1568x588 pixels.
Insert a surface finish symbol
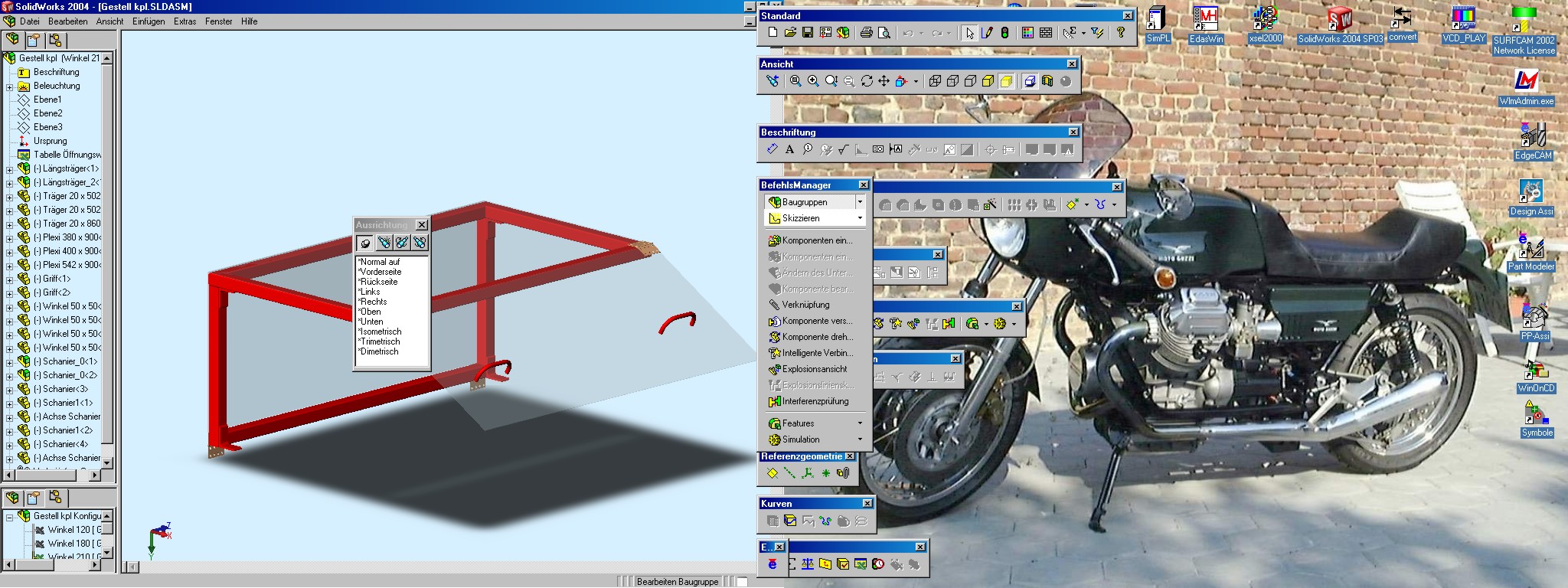(843, 149)
